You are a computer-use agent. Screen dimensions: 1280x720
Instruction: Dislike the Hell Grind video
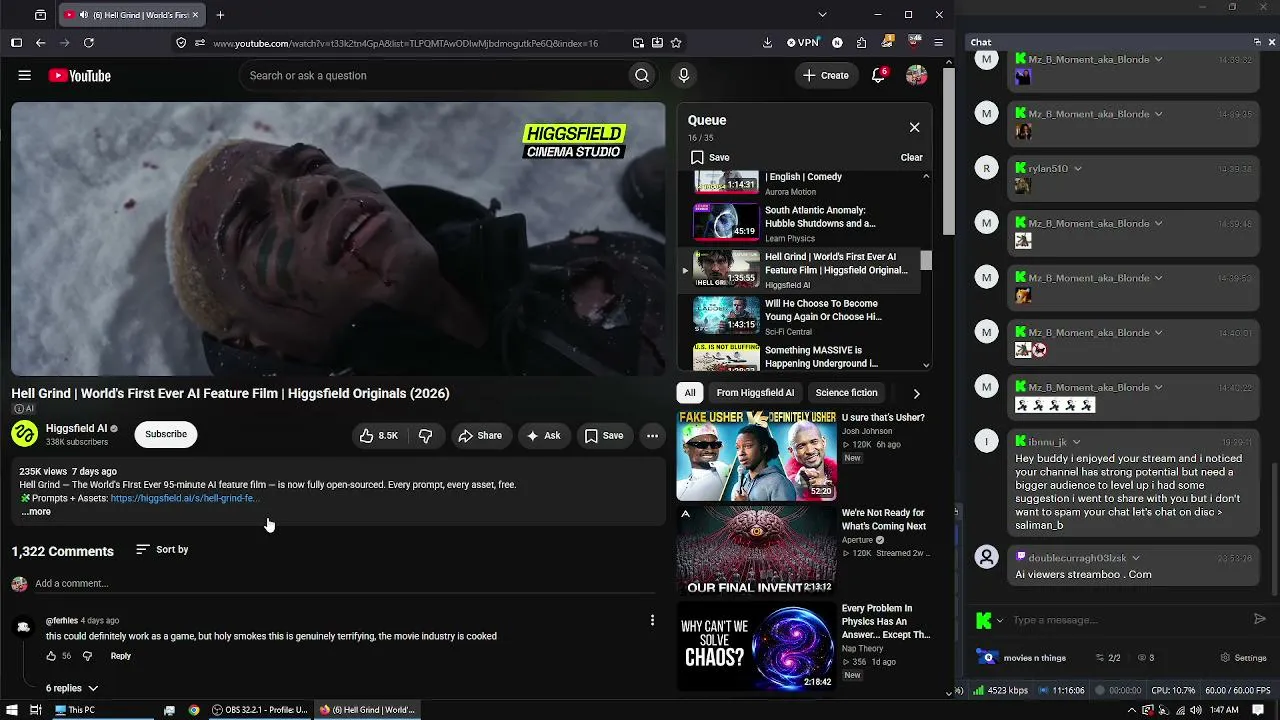(x=425, y=435)
